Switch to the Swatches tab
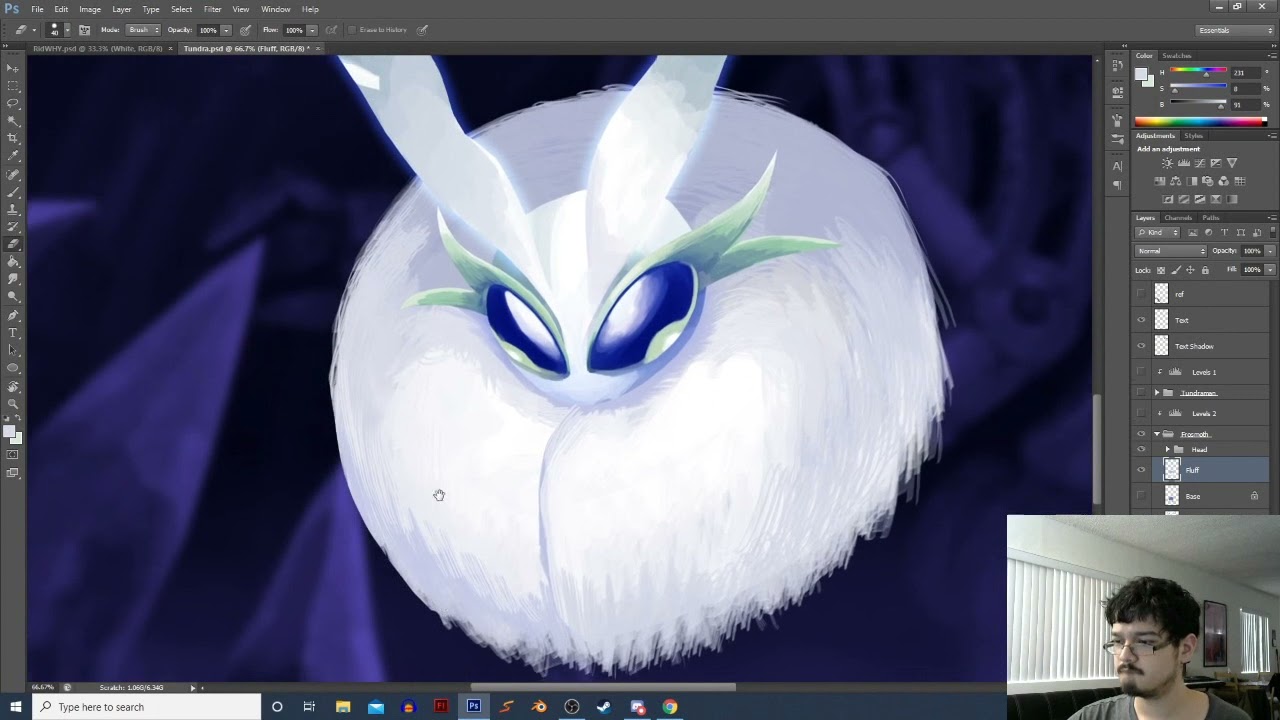Viewport: 1280px width, 720px height. tap(1177, 56)
